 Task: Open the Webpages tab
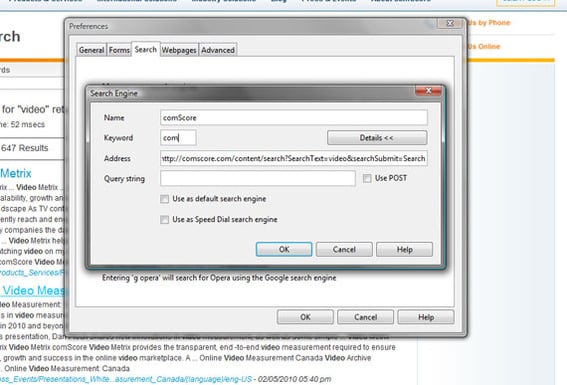click(x=179, y=50)
